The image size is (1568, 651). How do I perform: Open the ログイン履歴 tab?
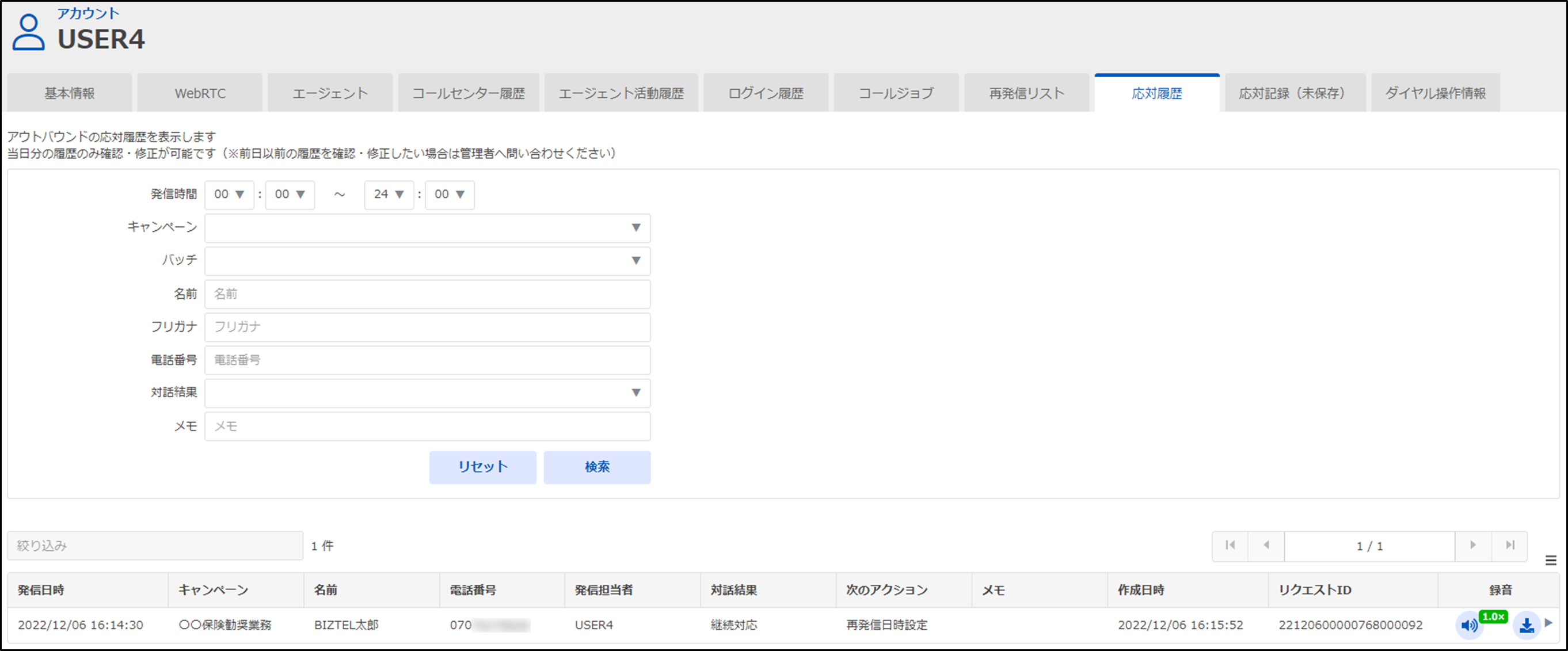766,93
